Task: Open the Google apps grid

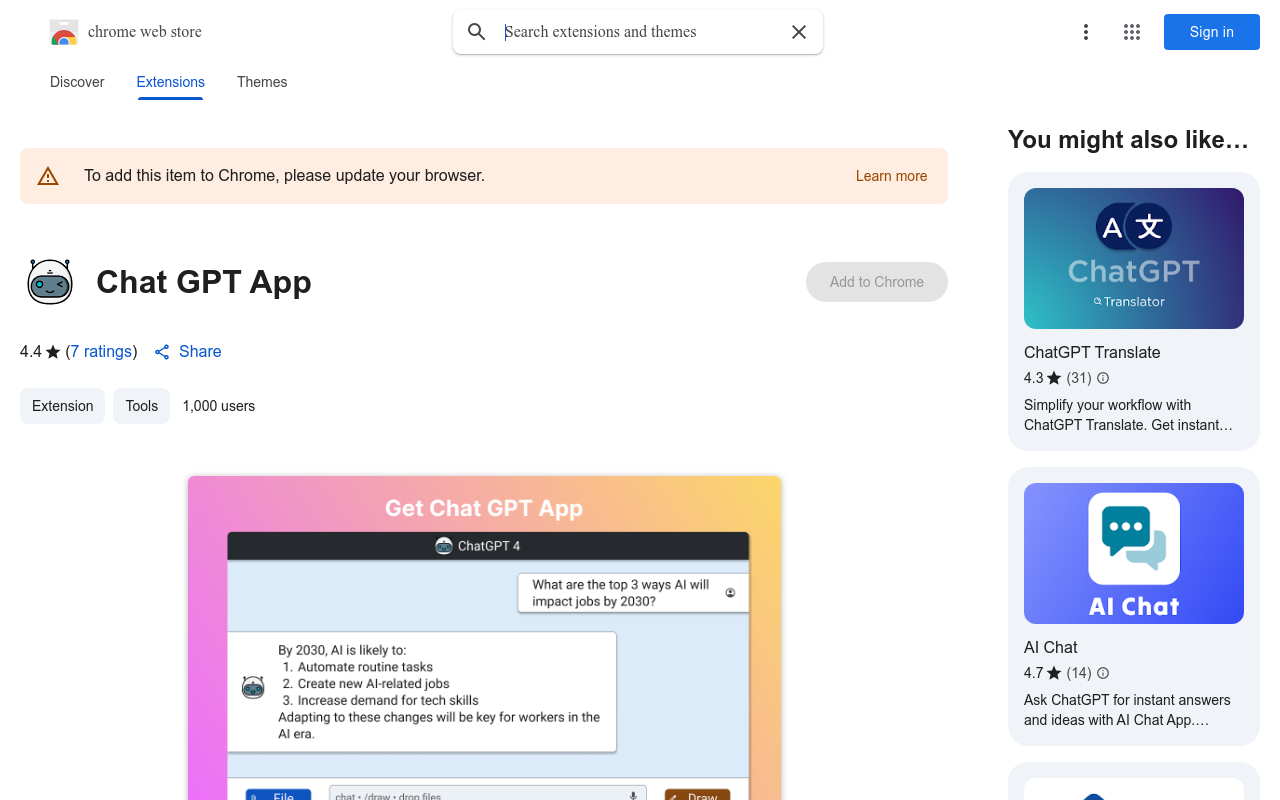Action: coord(1132,32)
